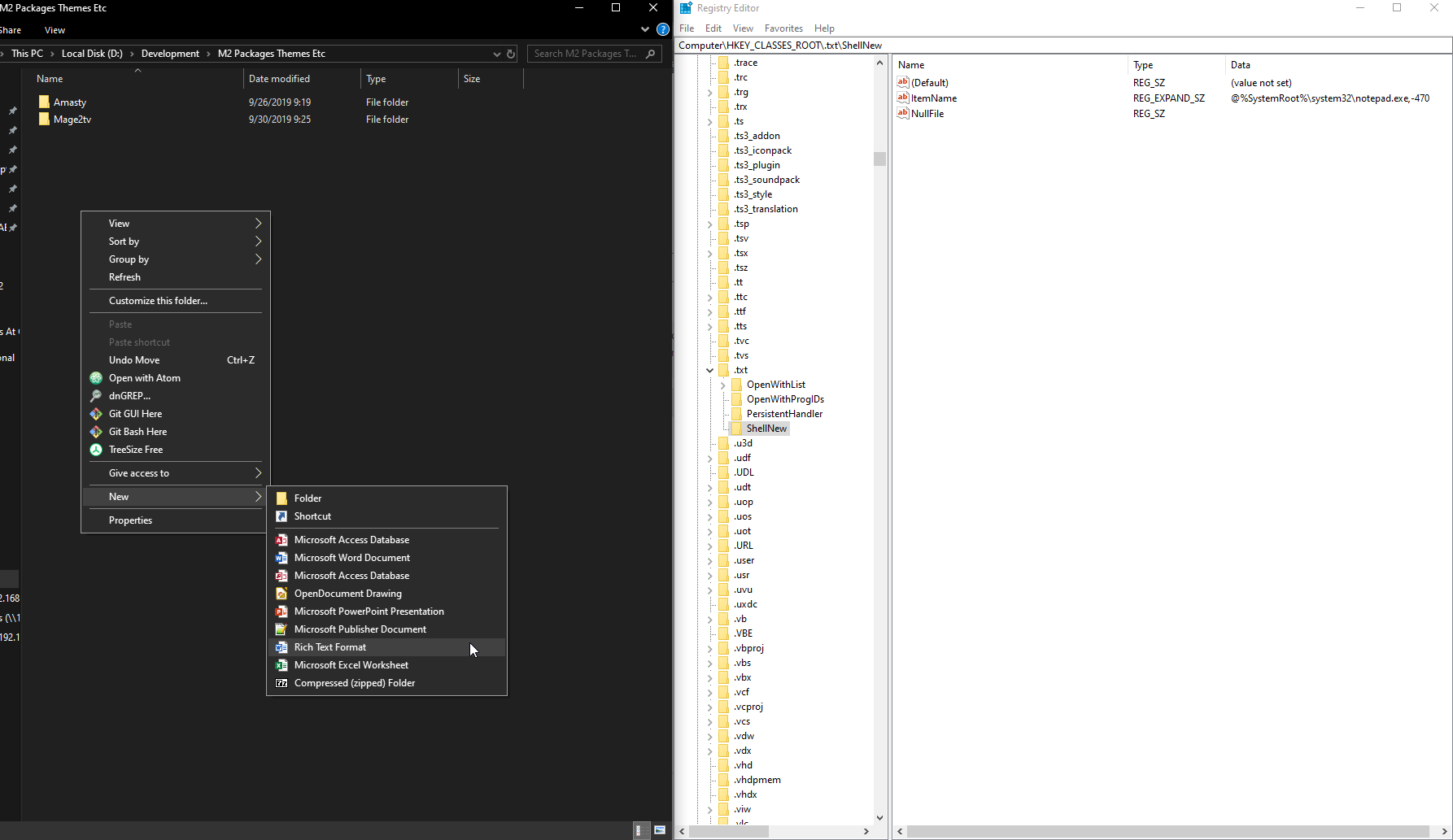This screenshot has height=840, width=1453.
Task: Click the Rich Text Format icon
Action: click(x=281, y=647)
